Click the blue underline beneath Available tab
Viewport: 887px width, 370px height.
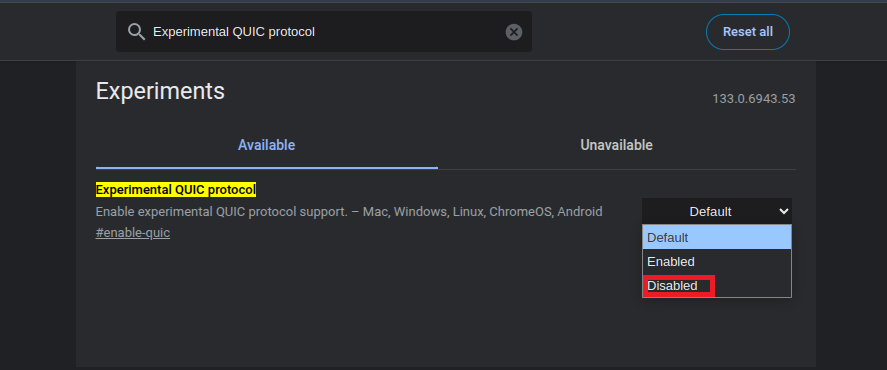(266, 168)
